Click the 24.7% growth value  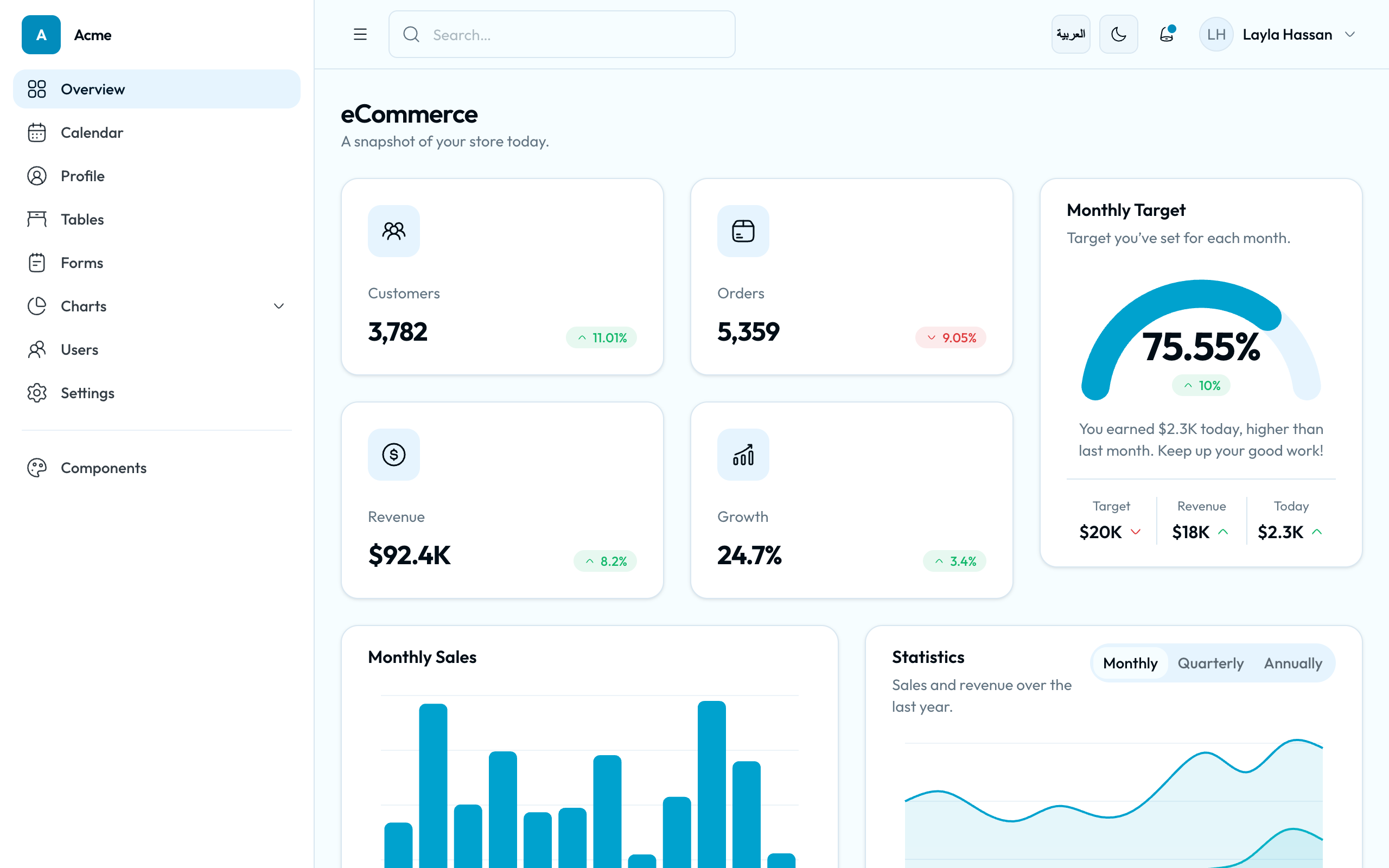point(750,555)
